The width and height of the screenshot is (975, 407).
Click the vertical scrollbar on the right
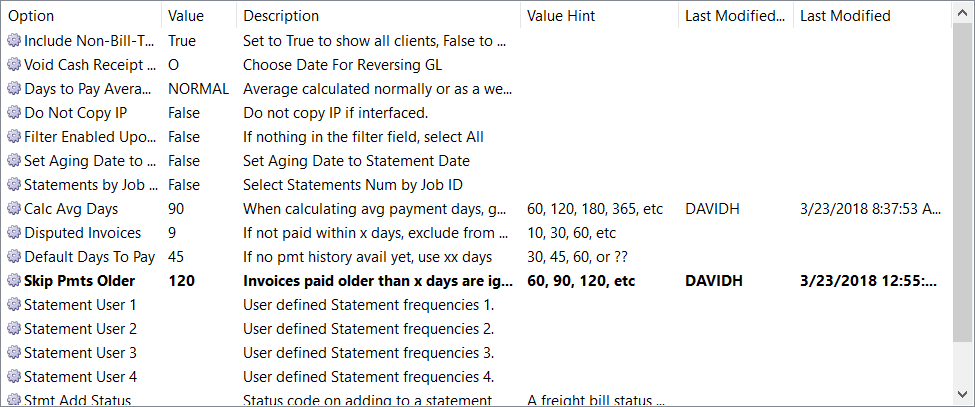964,200
